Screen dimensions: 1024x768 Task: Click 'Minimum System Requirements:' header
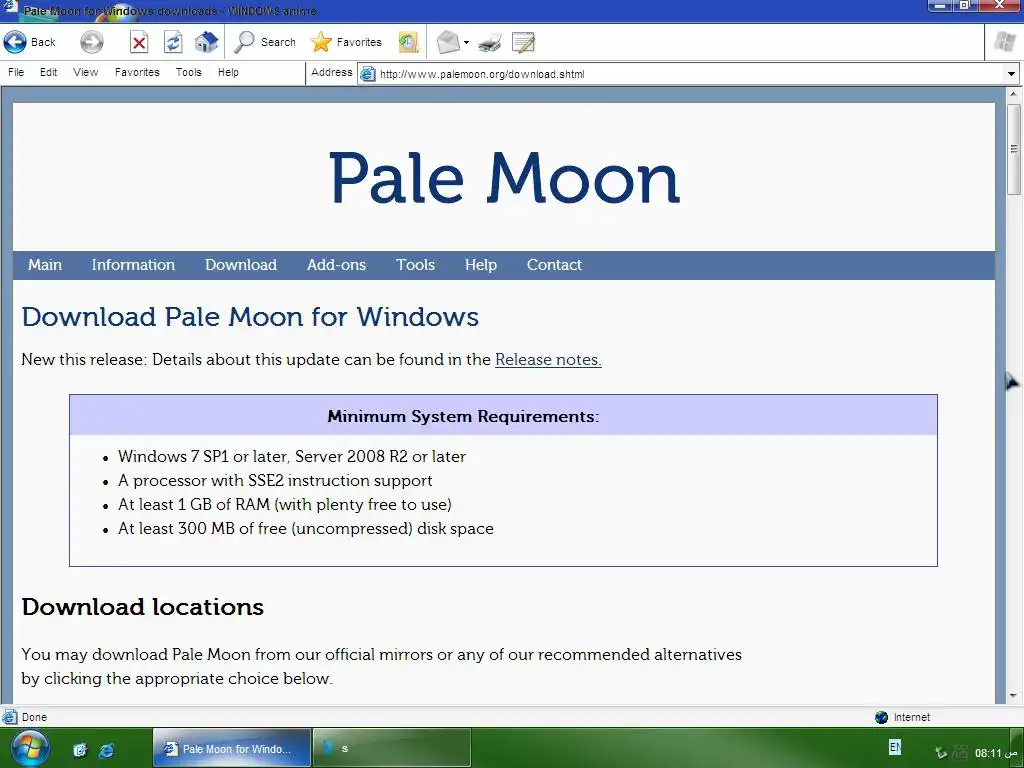(463, 417)
